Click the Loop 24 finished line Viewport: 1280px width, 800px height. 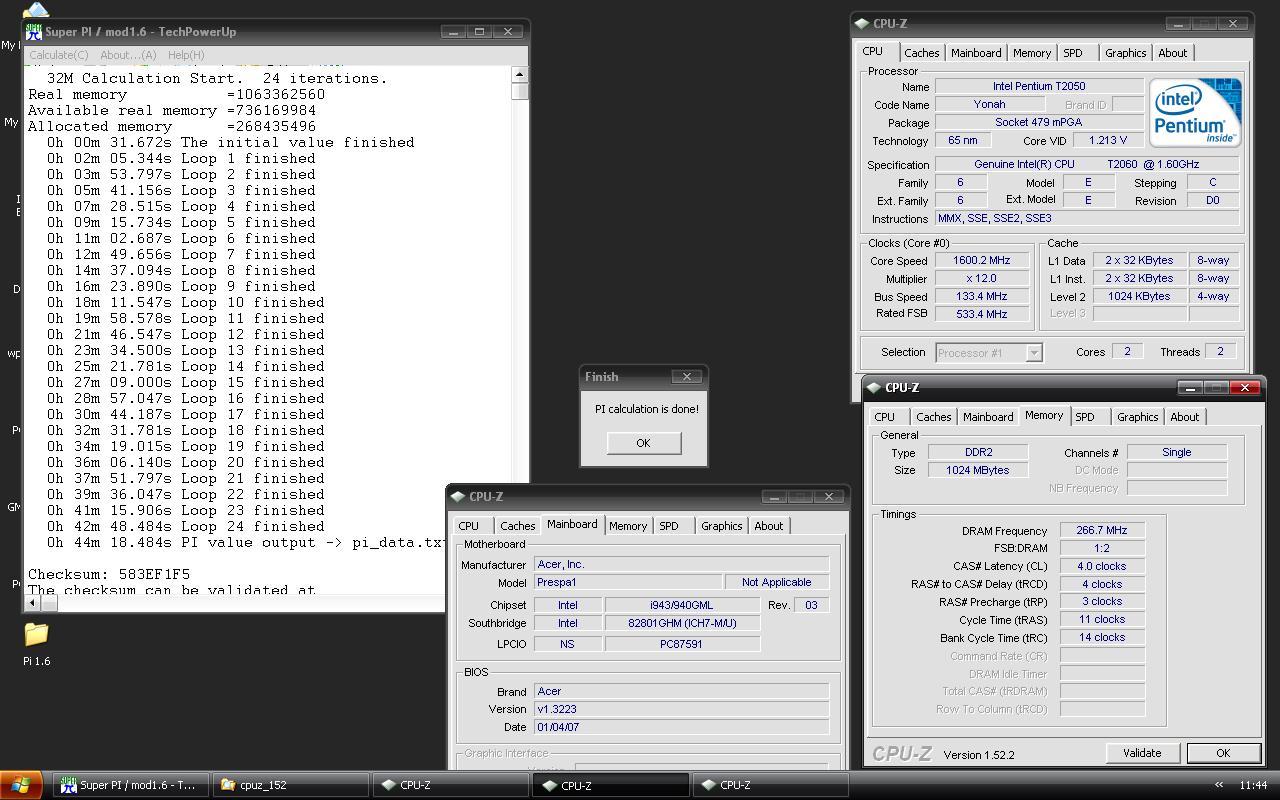point(186,526)
